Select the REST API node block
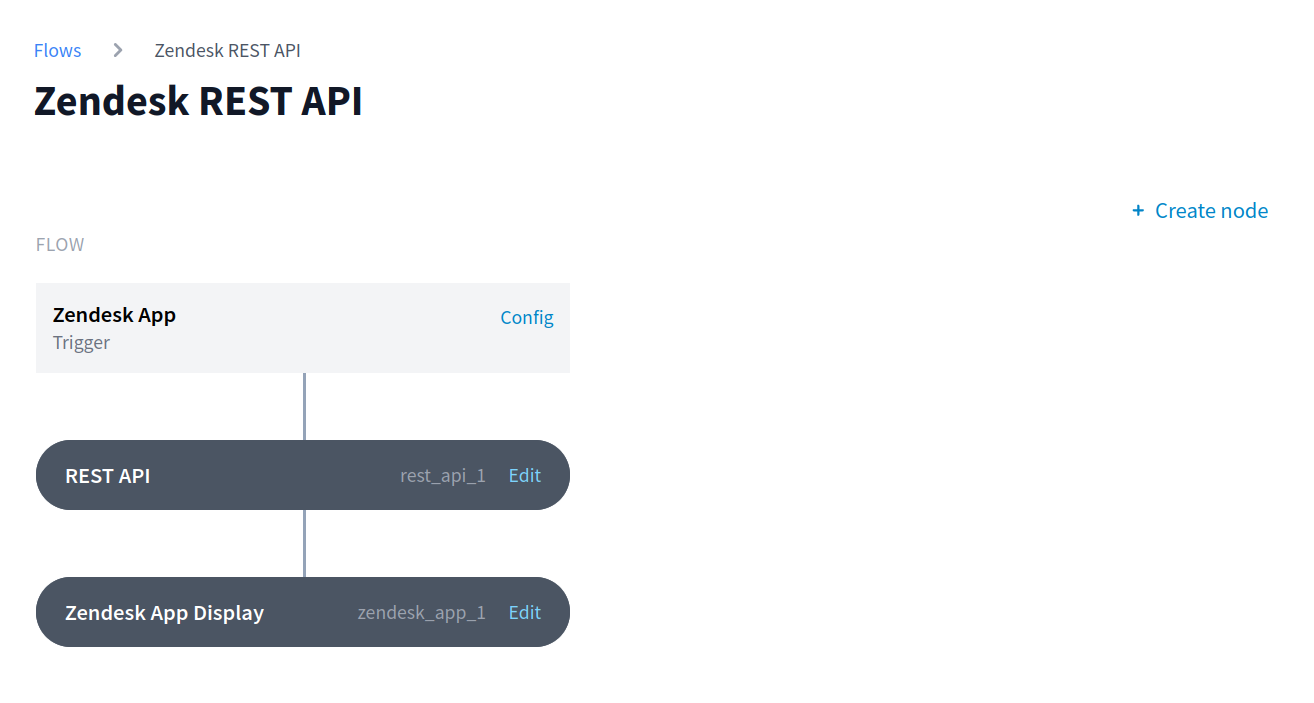The image size is (1314, 703). point(250,475)
